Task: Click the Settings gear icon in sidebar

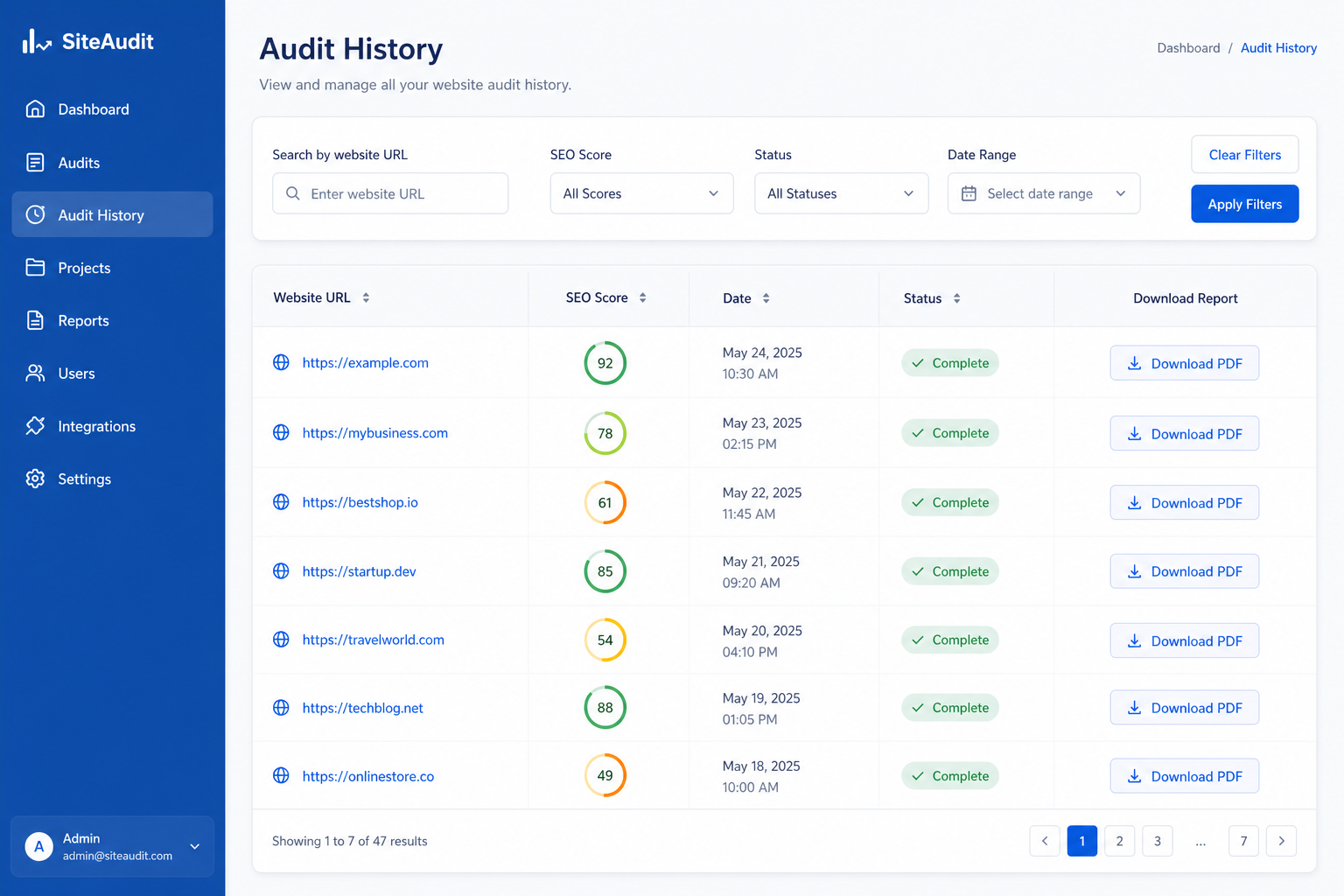Action: pos(35,479)
